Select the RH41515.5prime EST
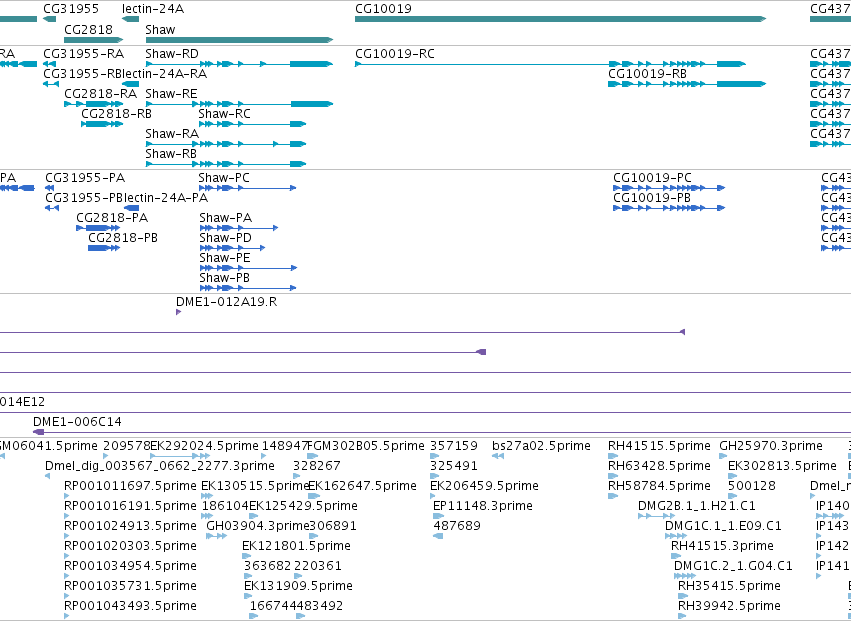 pos(613,456)
